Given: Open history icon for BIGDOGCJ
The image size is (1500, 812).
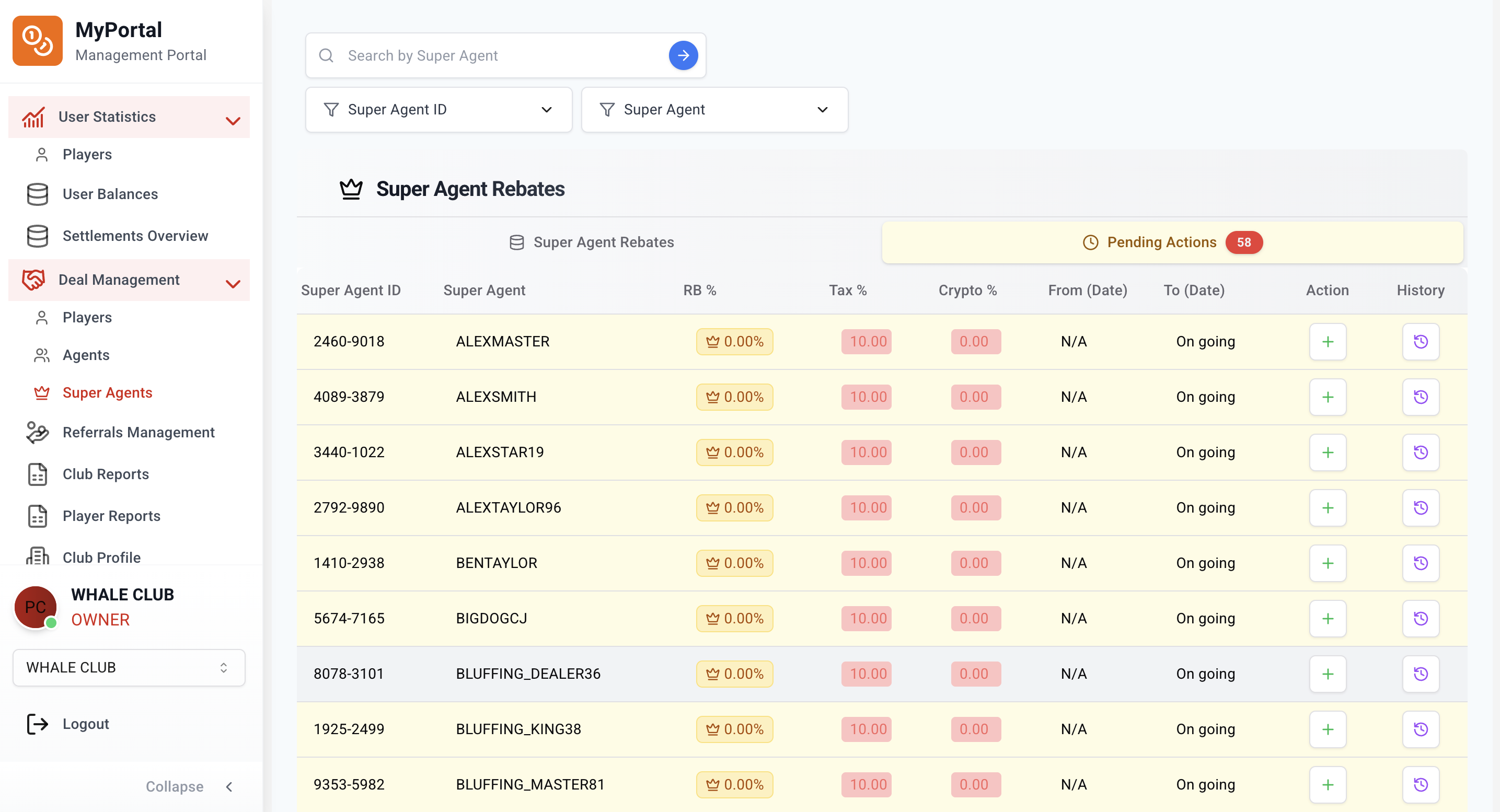Looking at the screenshot, I should (1420, 618).
